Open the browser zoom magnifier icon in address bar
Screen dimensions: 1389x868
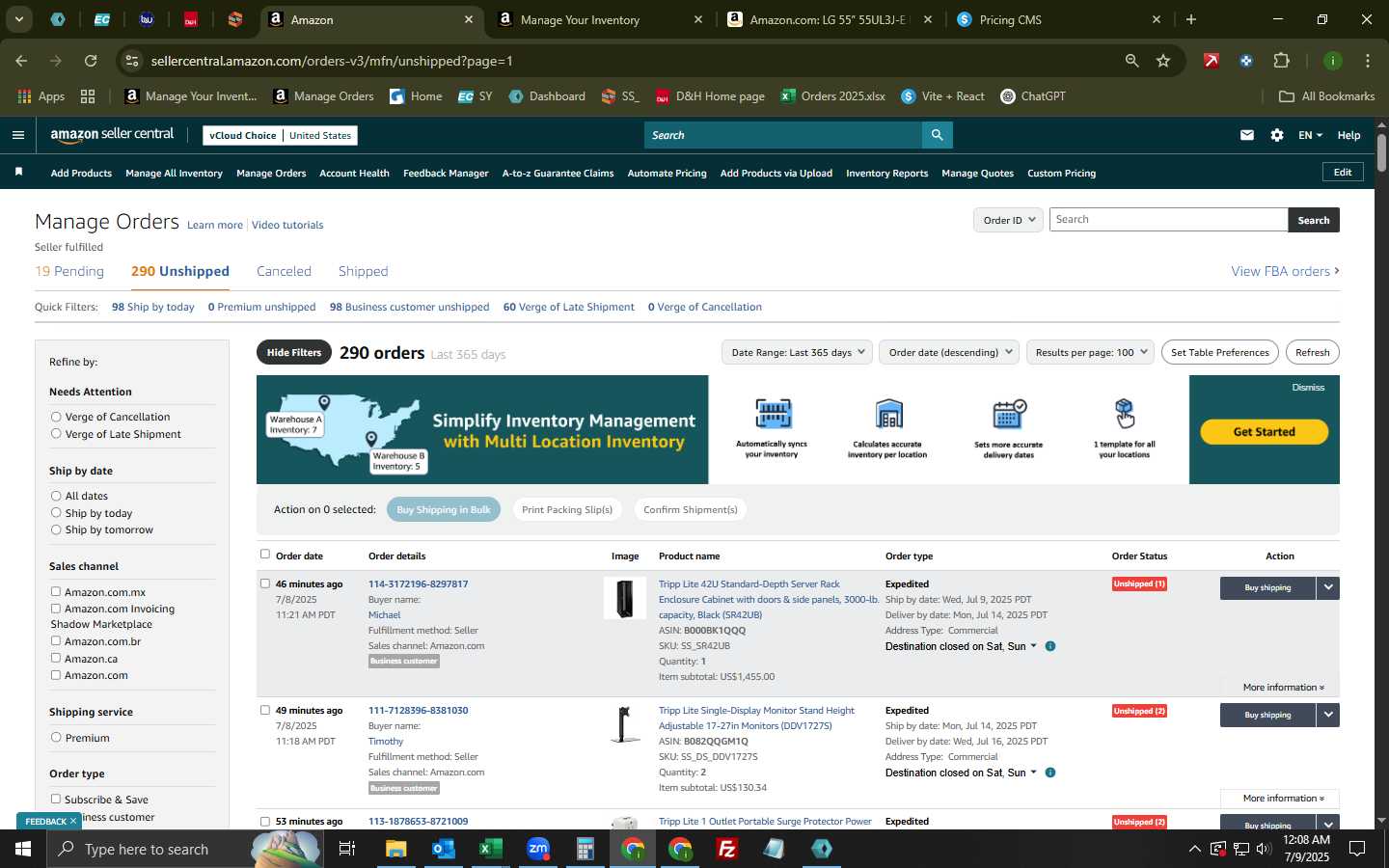[x=1132, y=61]
